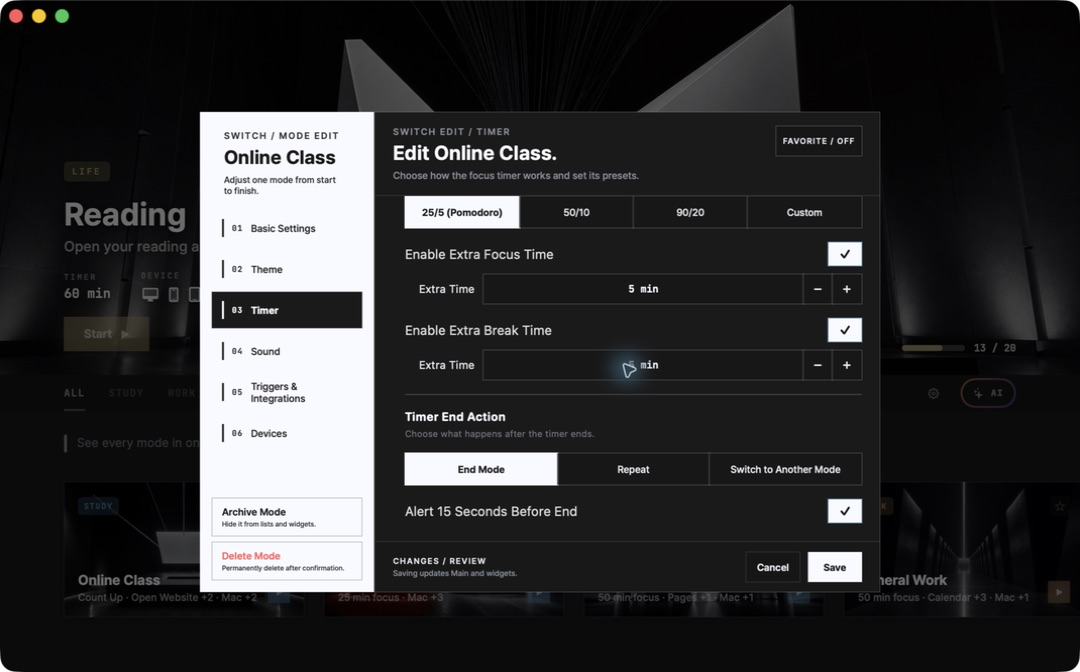Open the gear settings icon in main window

pos(933,393)
